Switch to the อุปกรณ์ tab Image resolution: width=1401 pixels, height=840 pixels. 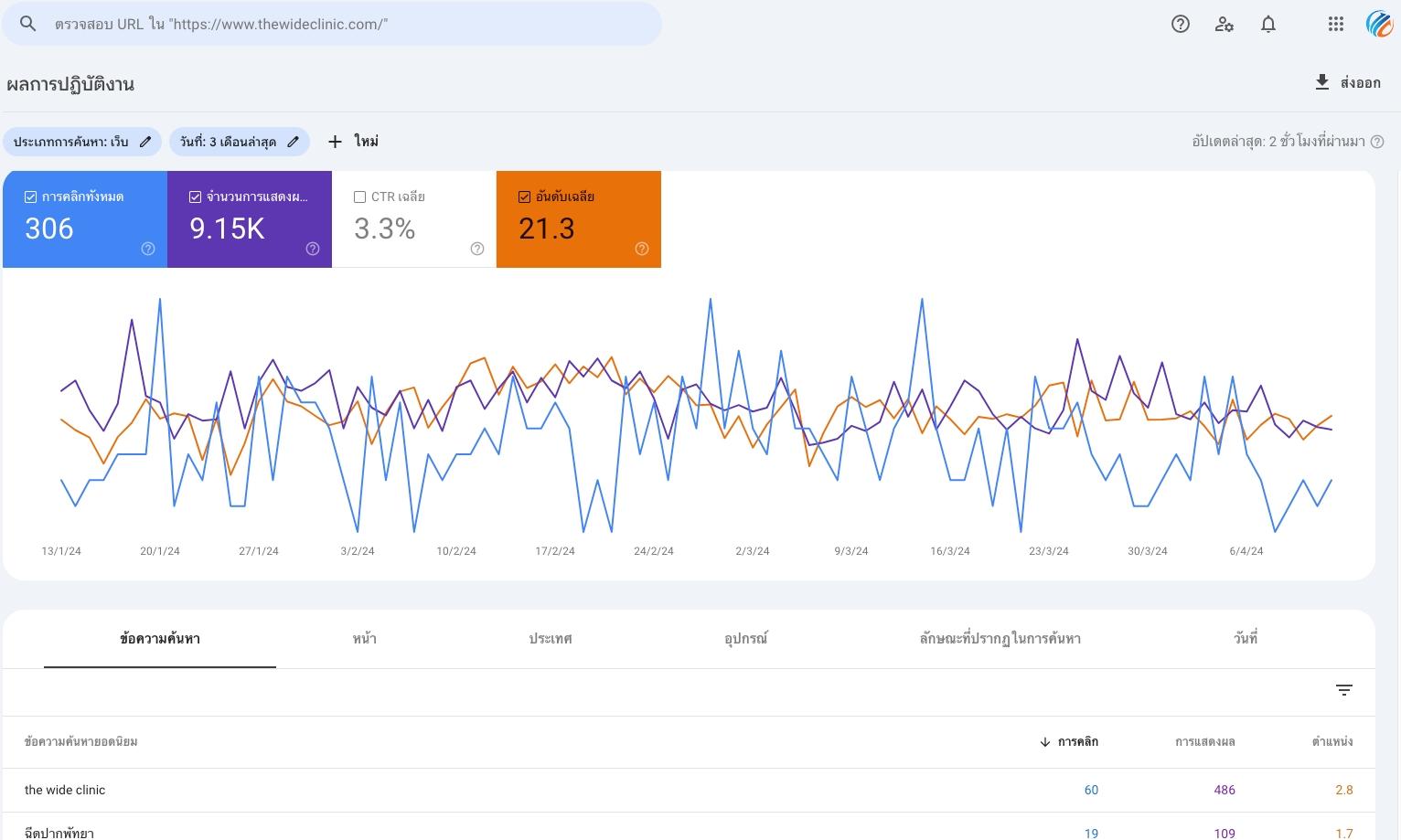(x=746, y=639)
